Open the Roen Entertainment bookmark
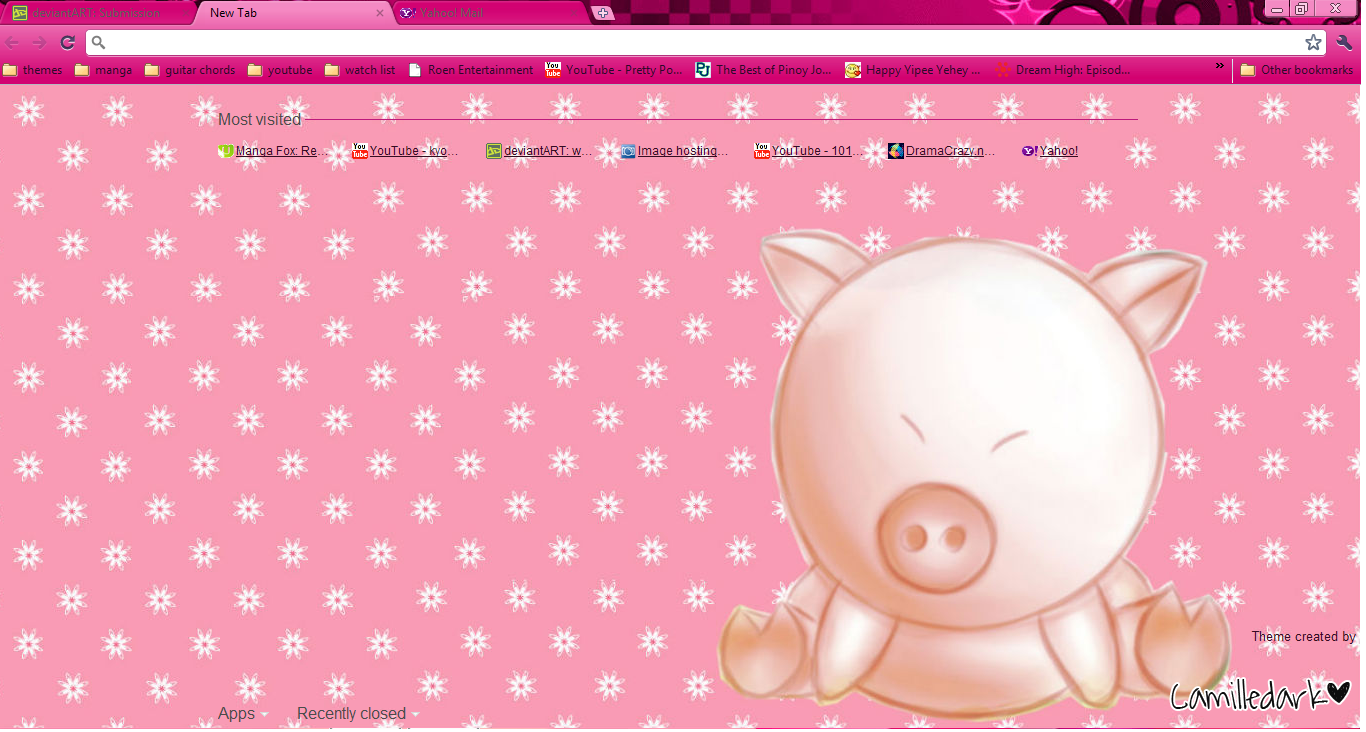Screen dimensions: 1366x732 (x=471, y=70)
